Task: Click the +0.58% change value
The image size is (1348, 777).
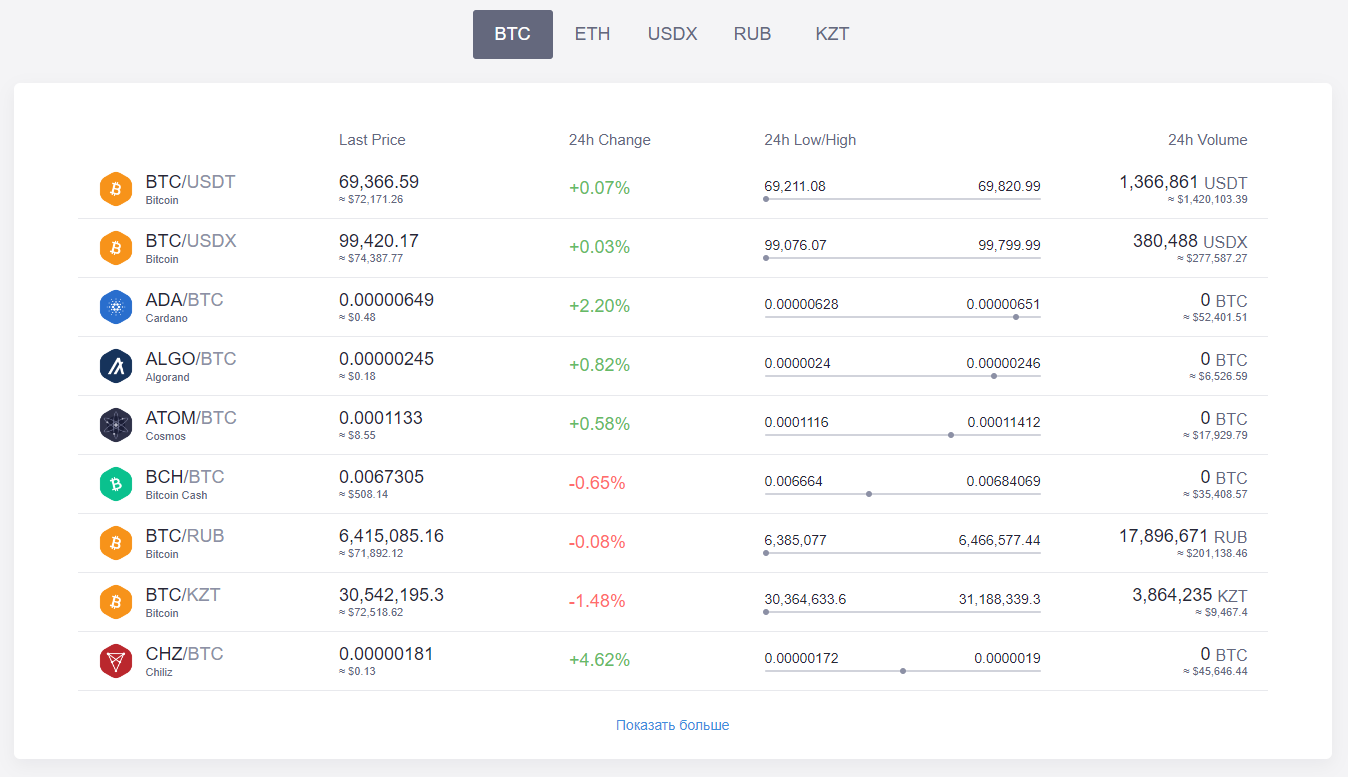Action: 599,424
